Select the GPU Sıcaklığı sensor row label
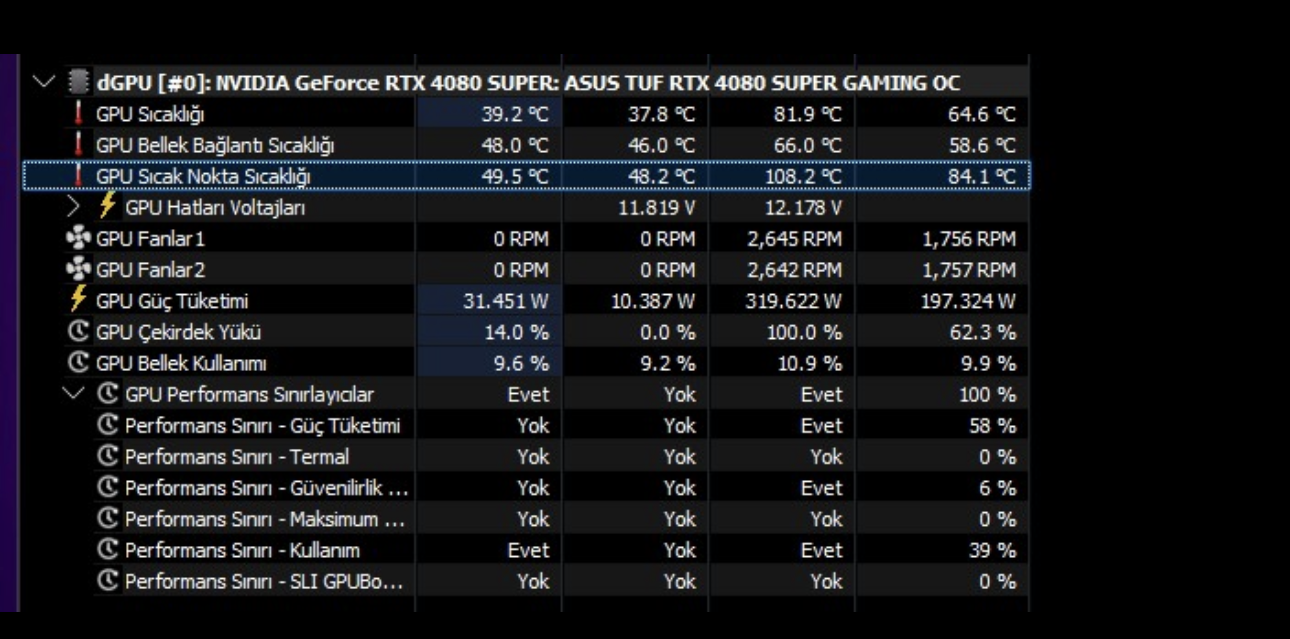The width and height of the screenshot is (1290, 639). click(x=150, y=115)
